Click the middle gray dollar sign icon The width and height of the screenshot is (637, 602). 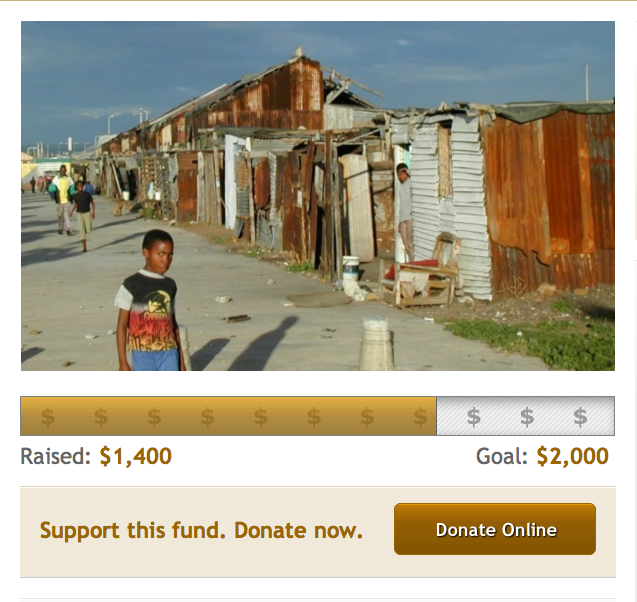tap(527, 417)
